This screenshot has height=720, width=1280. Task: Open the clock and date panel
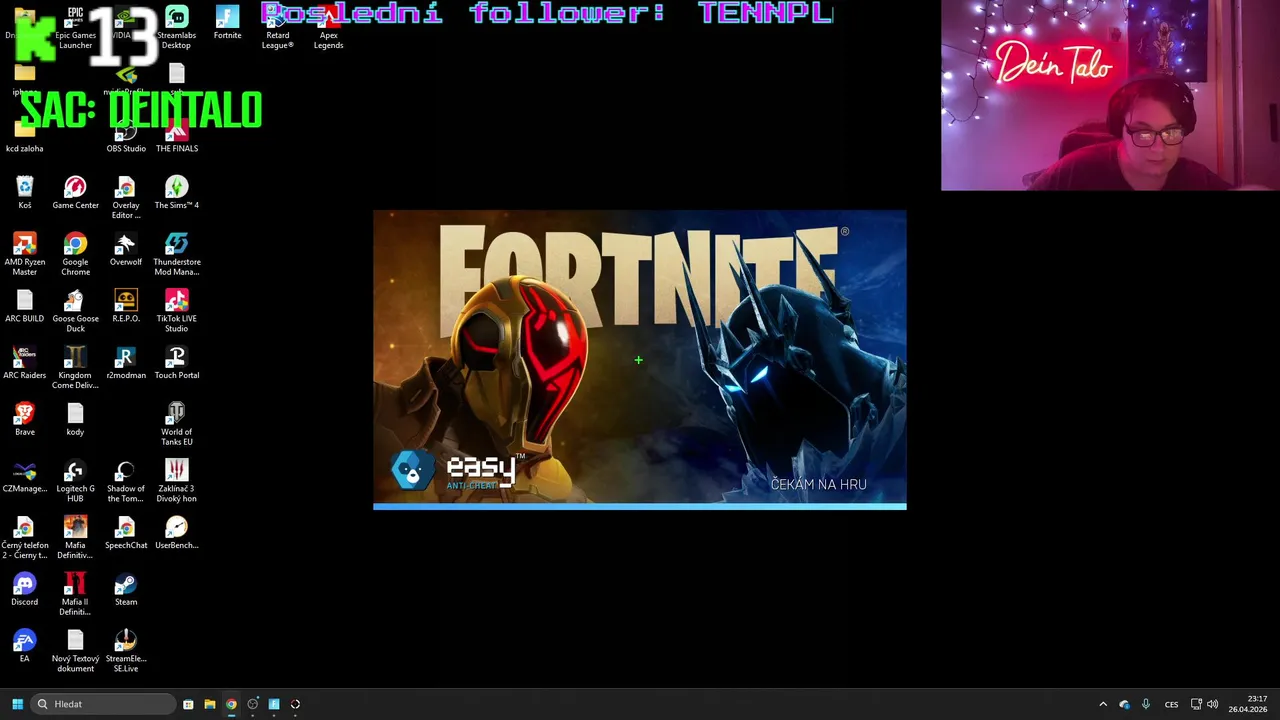1248,704
